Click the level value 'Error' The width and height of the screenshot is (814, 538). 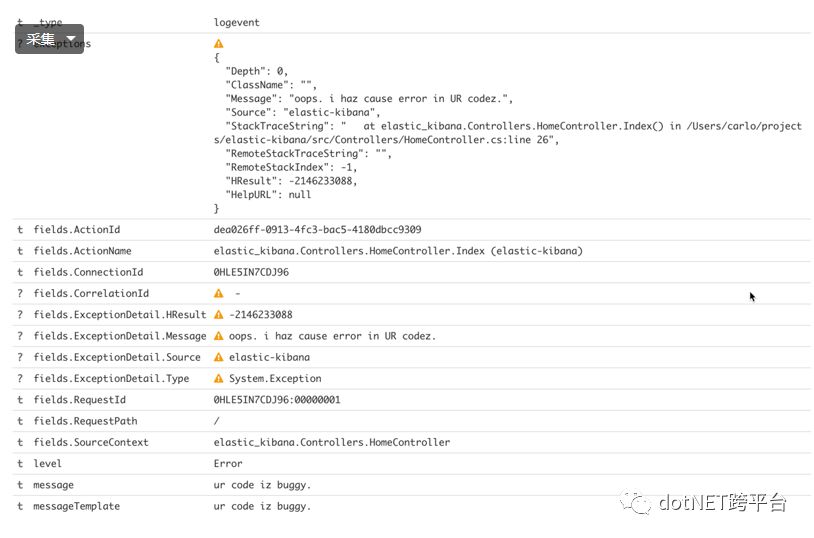(228, 464)
